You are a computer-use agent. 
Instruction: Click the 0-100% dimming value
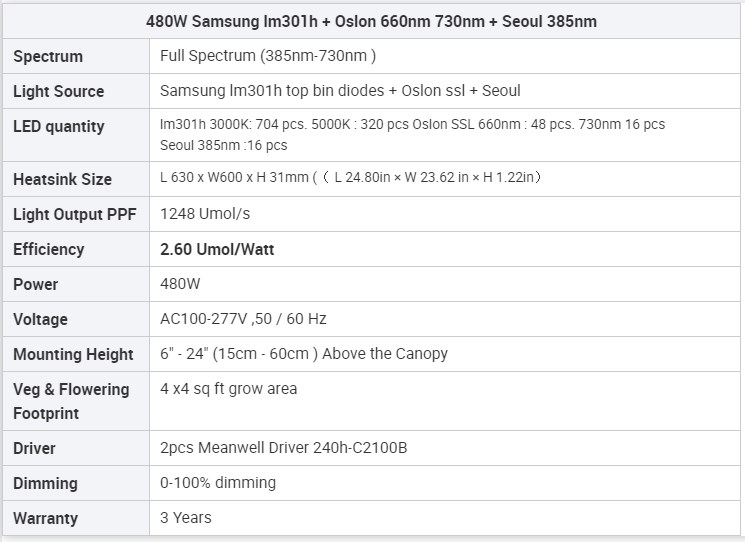coord(218,483)
